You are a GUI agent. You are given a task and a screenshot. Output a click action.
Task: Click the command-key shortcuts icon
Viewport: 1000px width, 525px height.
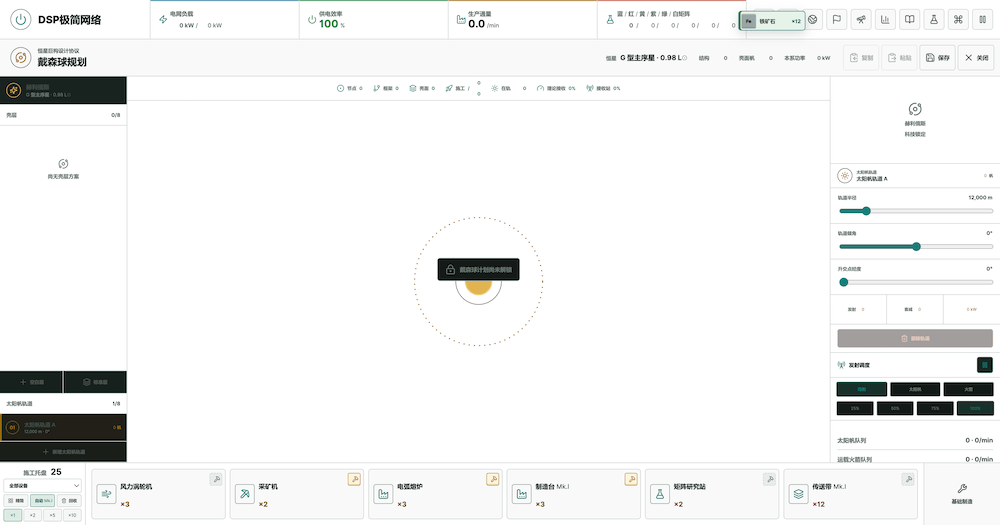[x=958, y=20]
